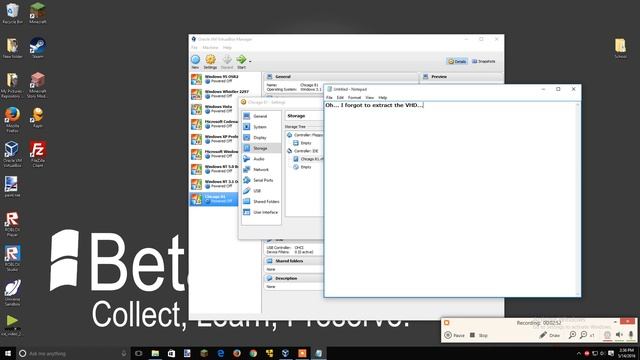The height and width of the screenshot is (360, 640).
Task: Open the Minecraft desktop shortcut
Action: coord(38,13)
